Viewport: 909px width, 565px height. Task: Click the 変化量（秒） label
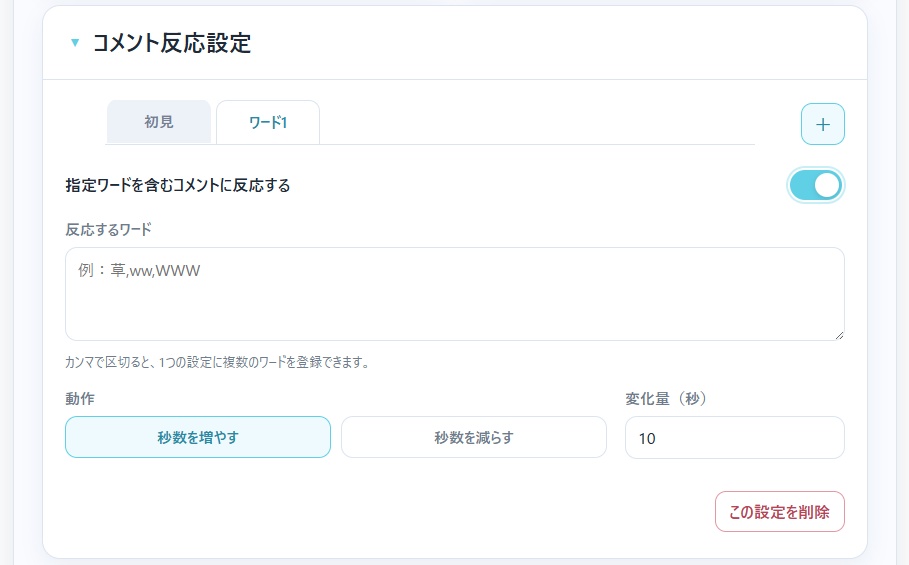(x=666, y=399)
